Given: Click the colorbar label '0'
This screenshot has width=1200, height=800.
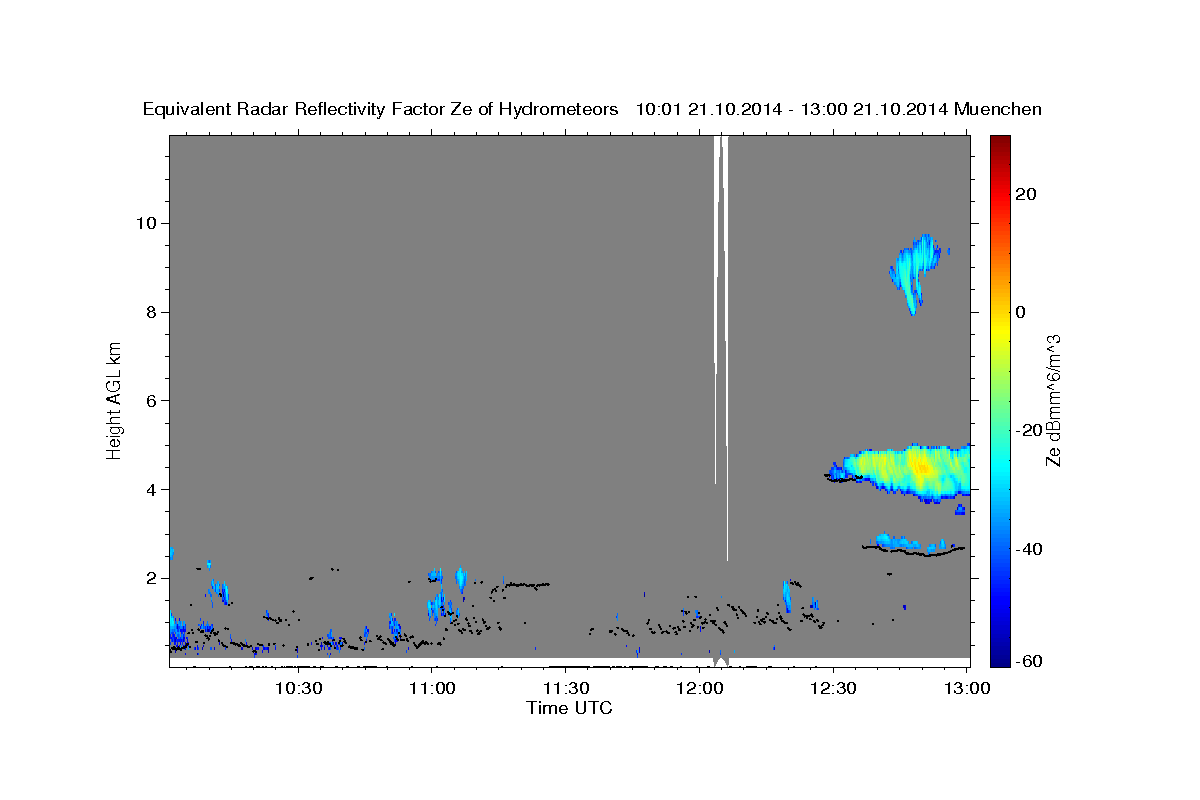Looking at the screenshot, I should (1021, 312).
